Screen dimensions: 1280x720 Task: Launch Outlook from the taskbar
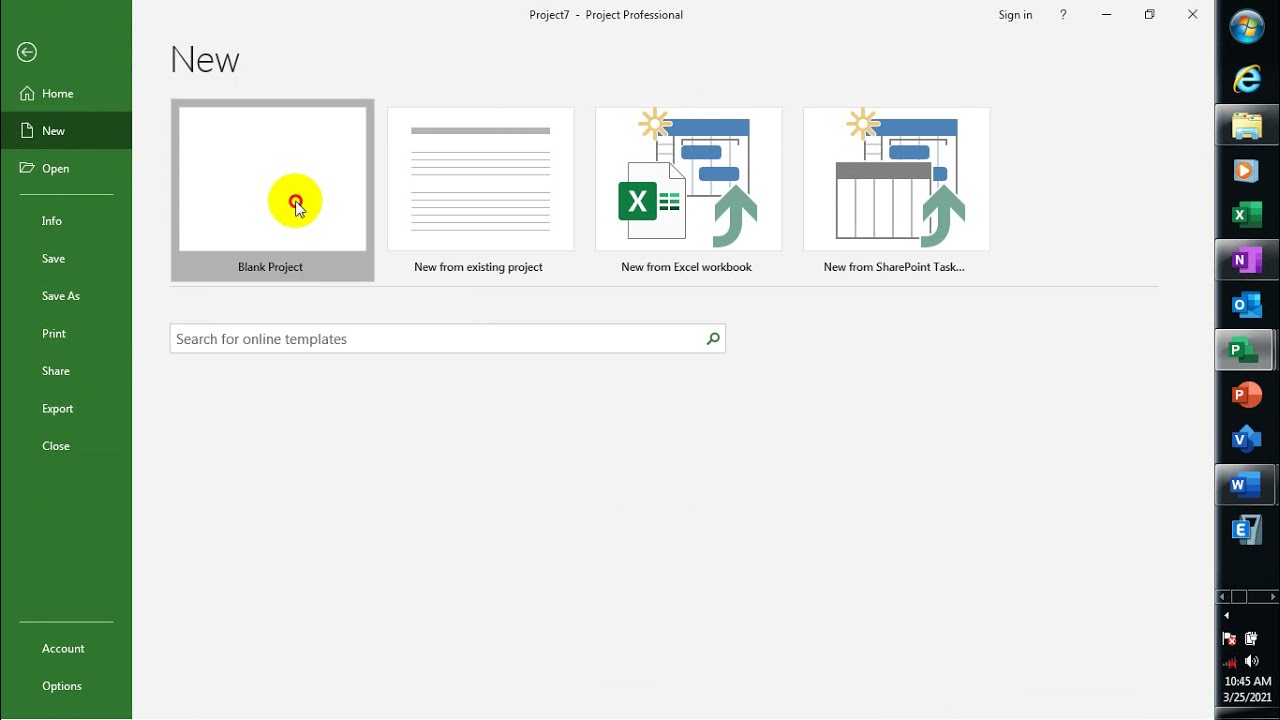(x=1247, y=305)
